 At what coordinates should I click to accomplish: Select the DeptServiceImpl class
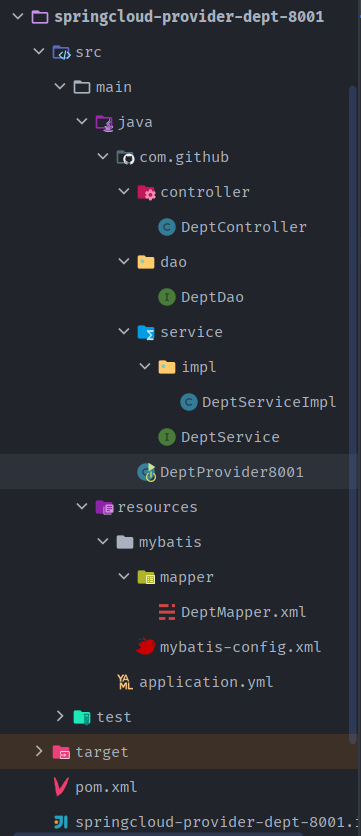pyautogui.click(x=269, y=402)
